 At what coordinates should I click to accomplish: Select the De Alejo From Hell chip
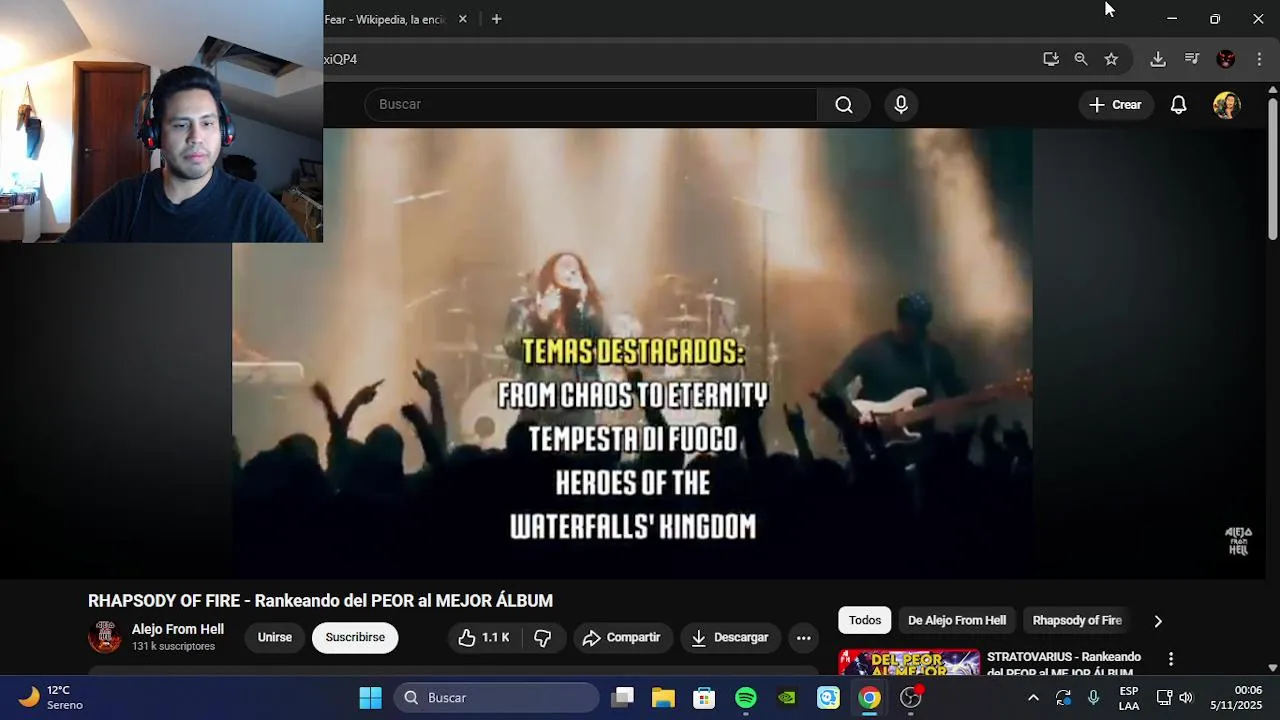(x=957, y=620)
